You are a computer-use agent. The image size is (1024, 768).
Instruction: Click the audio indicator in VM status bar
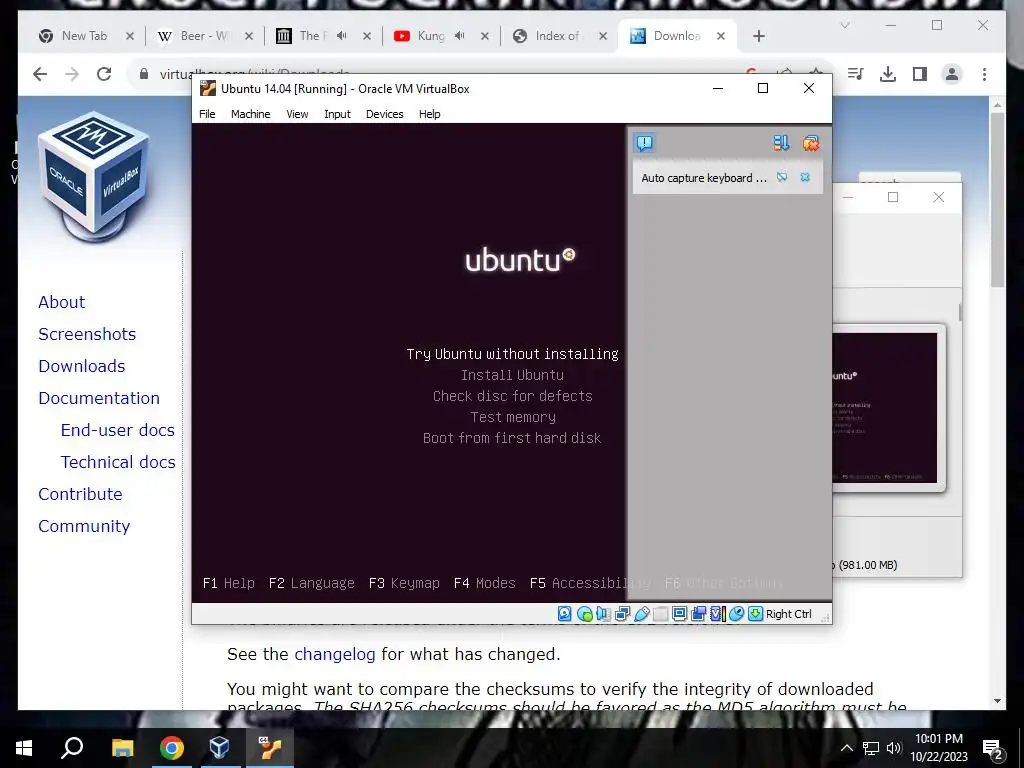pos(603,614)
